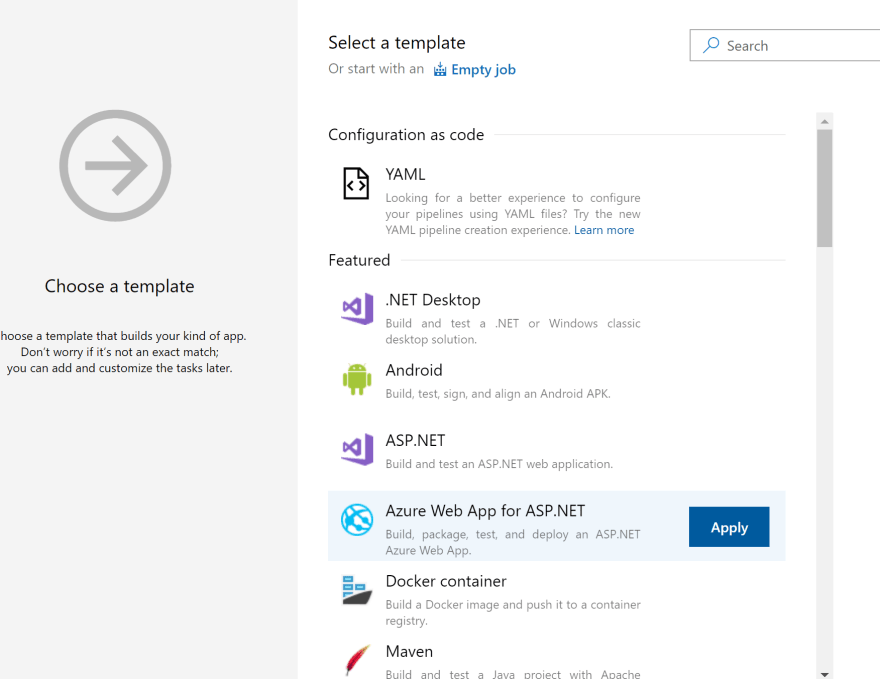
Task: Select the Android template title
Action: [x=414, y=370]
